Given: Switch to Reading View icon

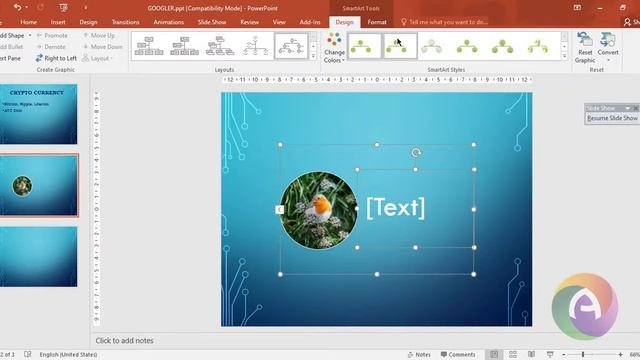Looking at the screenshot, I should point(531,354).
